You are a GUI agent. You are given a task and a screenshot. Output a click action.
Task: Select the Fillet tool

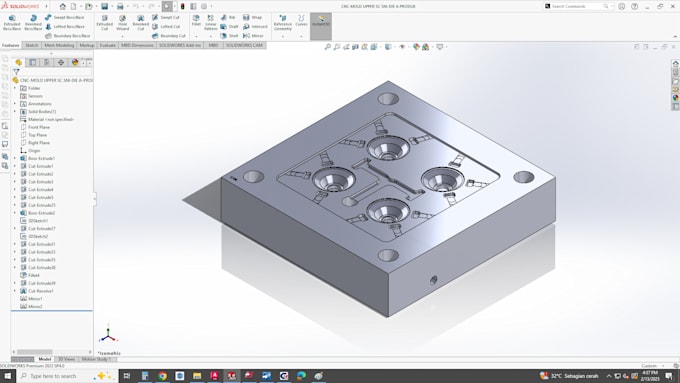[x=196, y=20]
